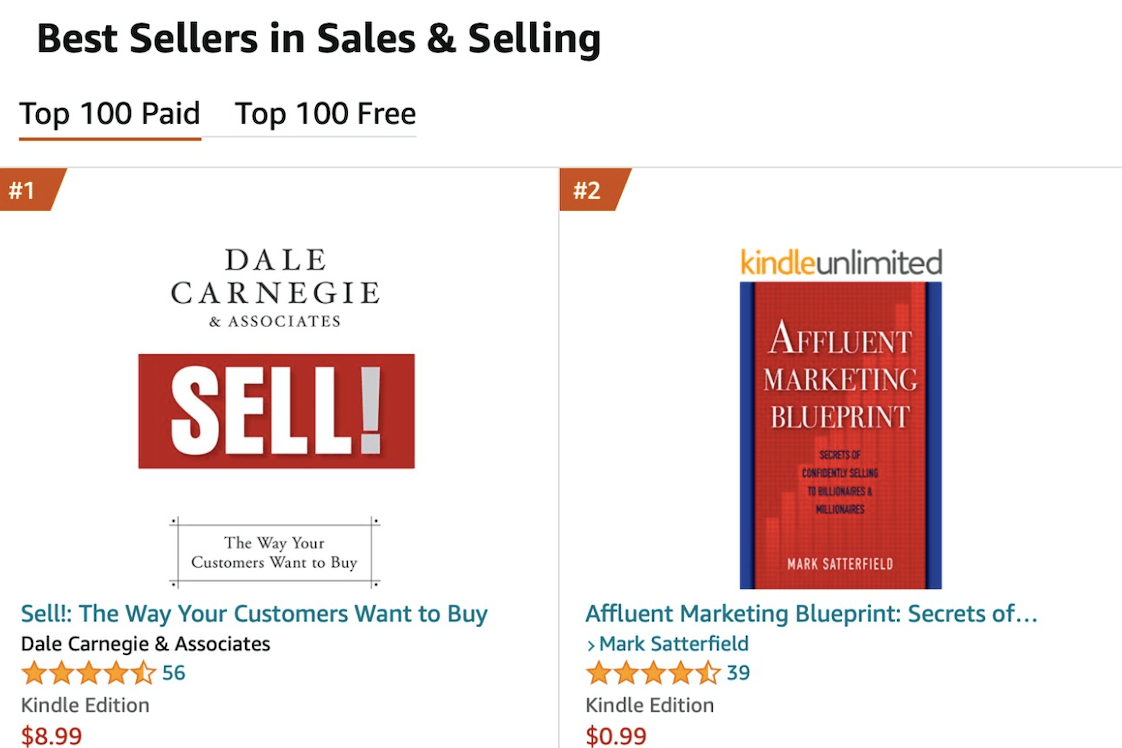
Task: Click Kindle Edition under Sell!
Action: (85, 705)
